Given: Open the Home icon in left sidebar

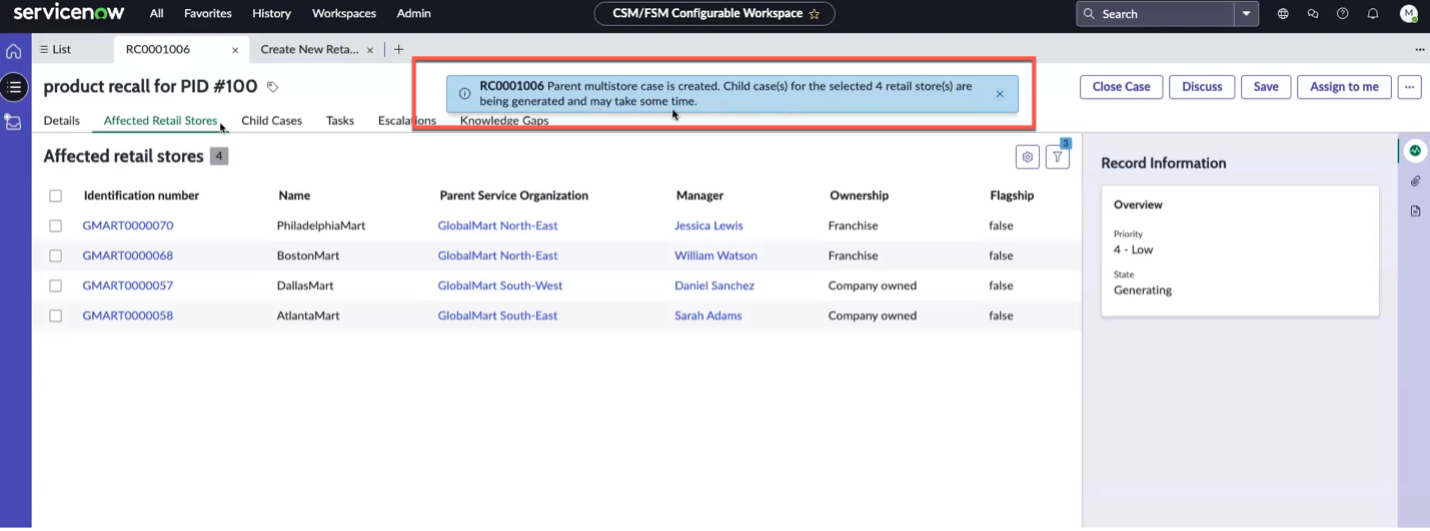Looking at the screenshot, I should tap(14, 51).
